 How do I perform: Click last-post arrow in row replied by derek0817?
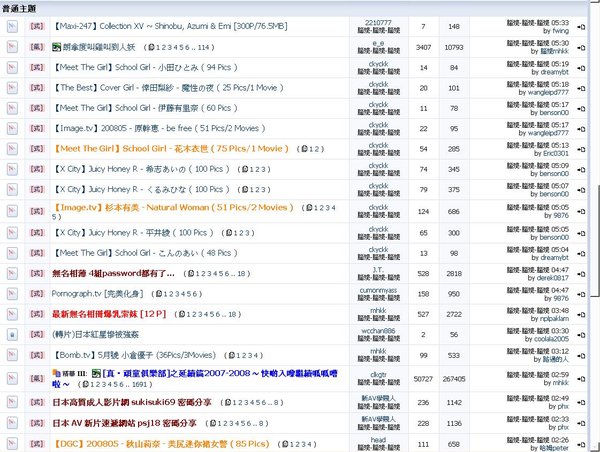click(x=581, y=274)
